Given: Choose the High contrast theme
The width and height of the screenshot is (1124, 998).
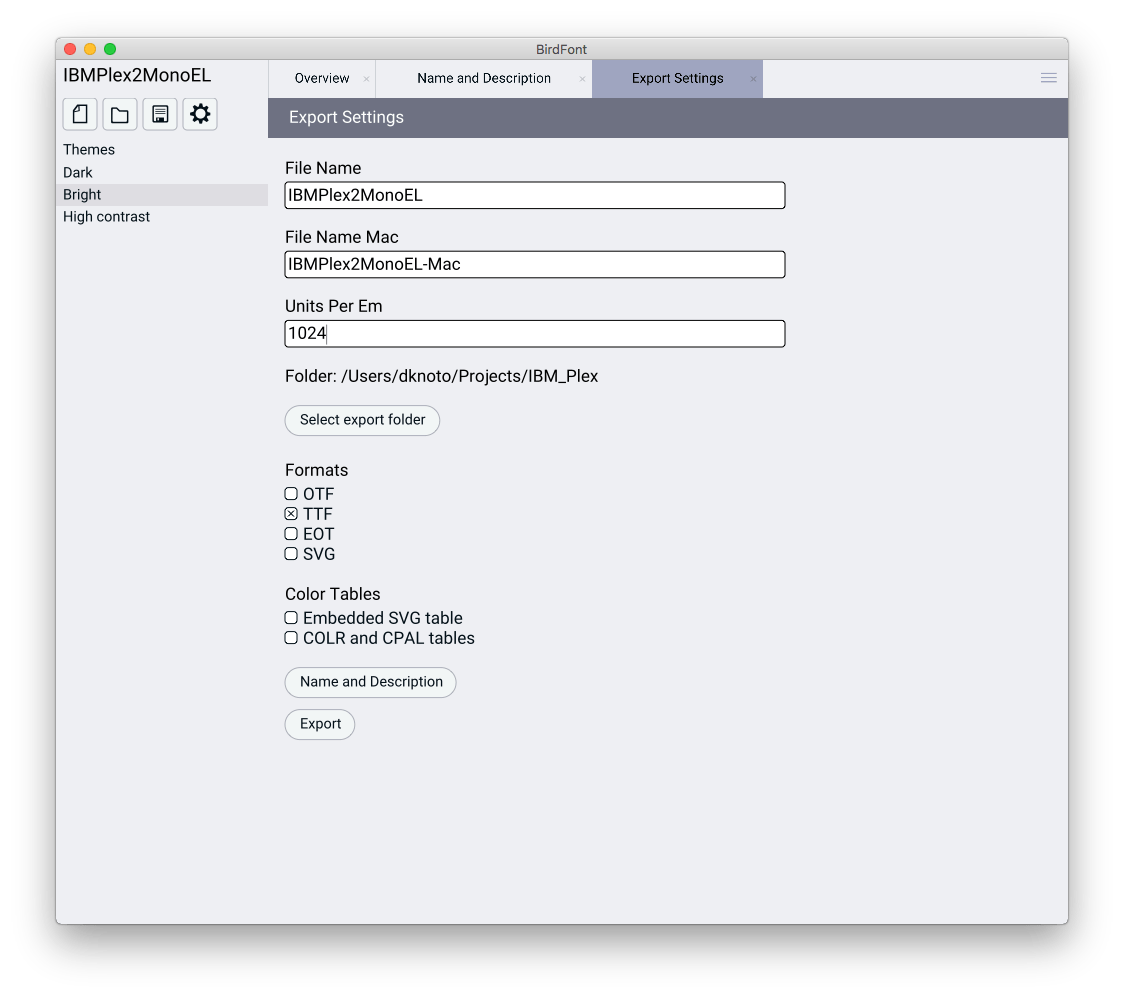Looking at the screenshot, I should click(x=162, y=217).
